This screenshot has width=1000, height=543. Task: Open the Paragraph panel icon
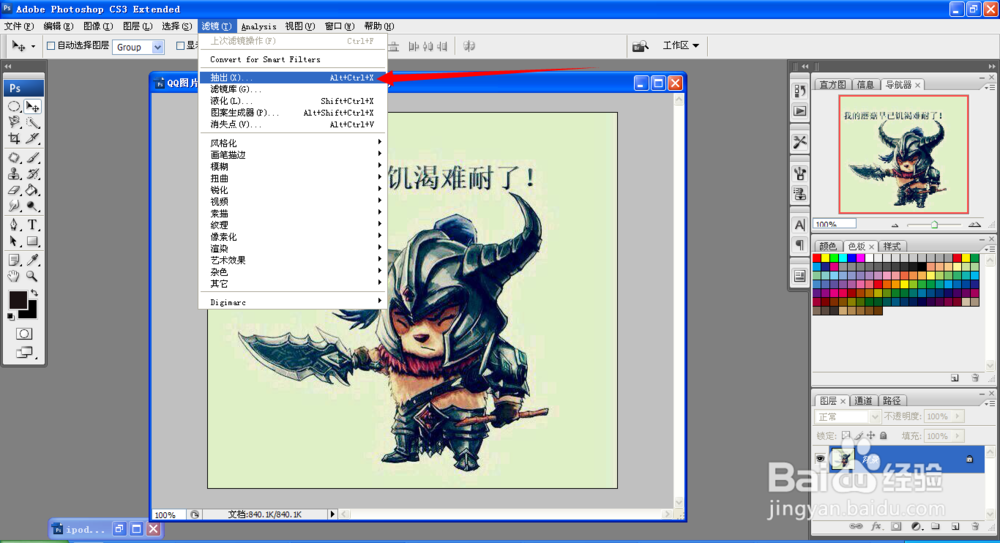coord(800,244)
